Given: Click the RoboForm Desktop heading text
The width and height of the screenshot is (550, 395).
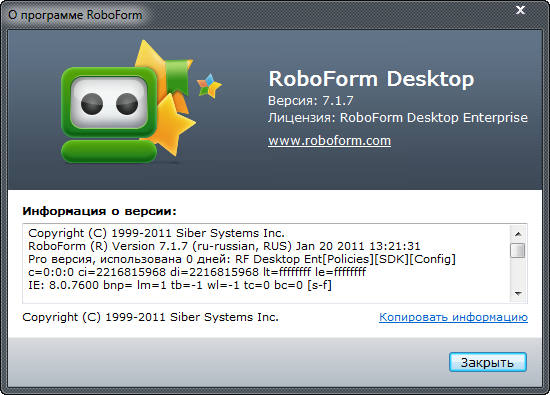Looking at the screenshot, I should point(371,79).
